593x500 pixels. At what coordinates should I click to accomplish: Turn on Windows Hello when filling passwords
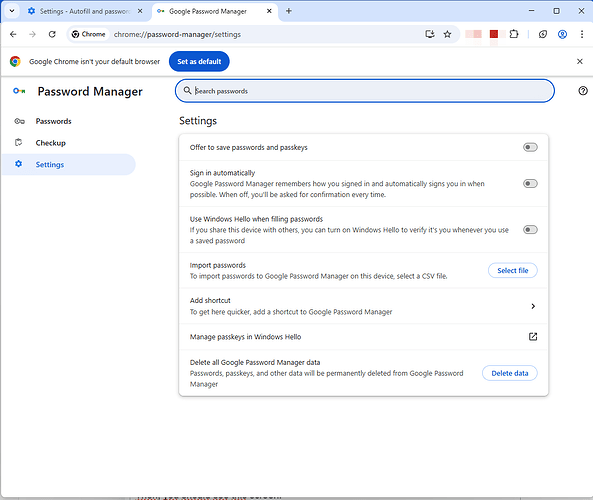pyautogui.click(x=530, y=230)
